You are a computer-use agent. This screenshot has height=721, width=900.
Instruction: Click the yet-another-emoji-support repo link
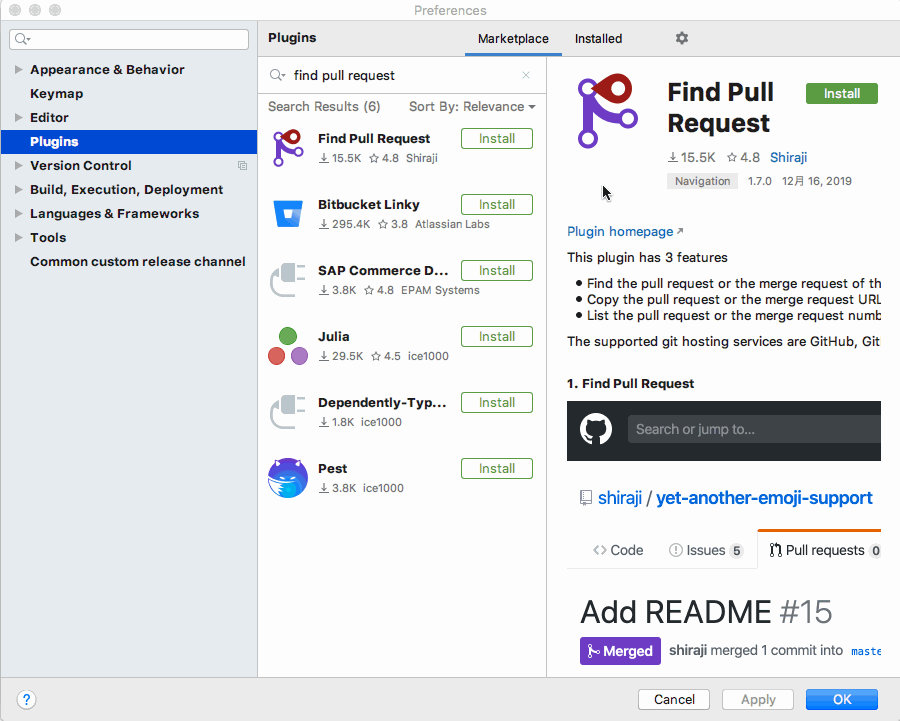(764, 498)
